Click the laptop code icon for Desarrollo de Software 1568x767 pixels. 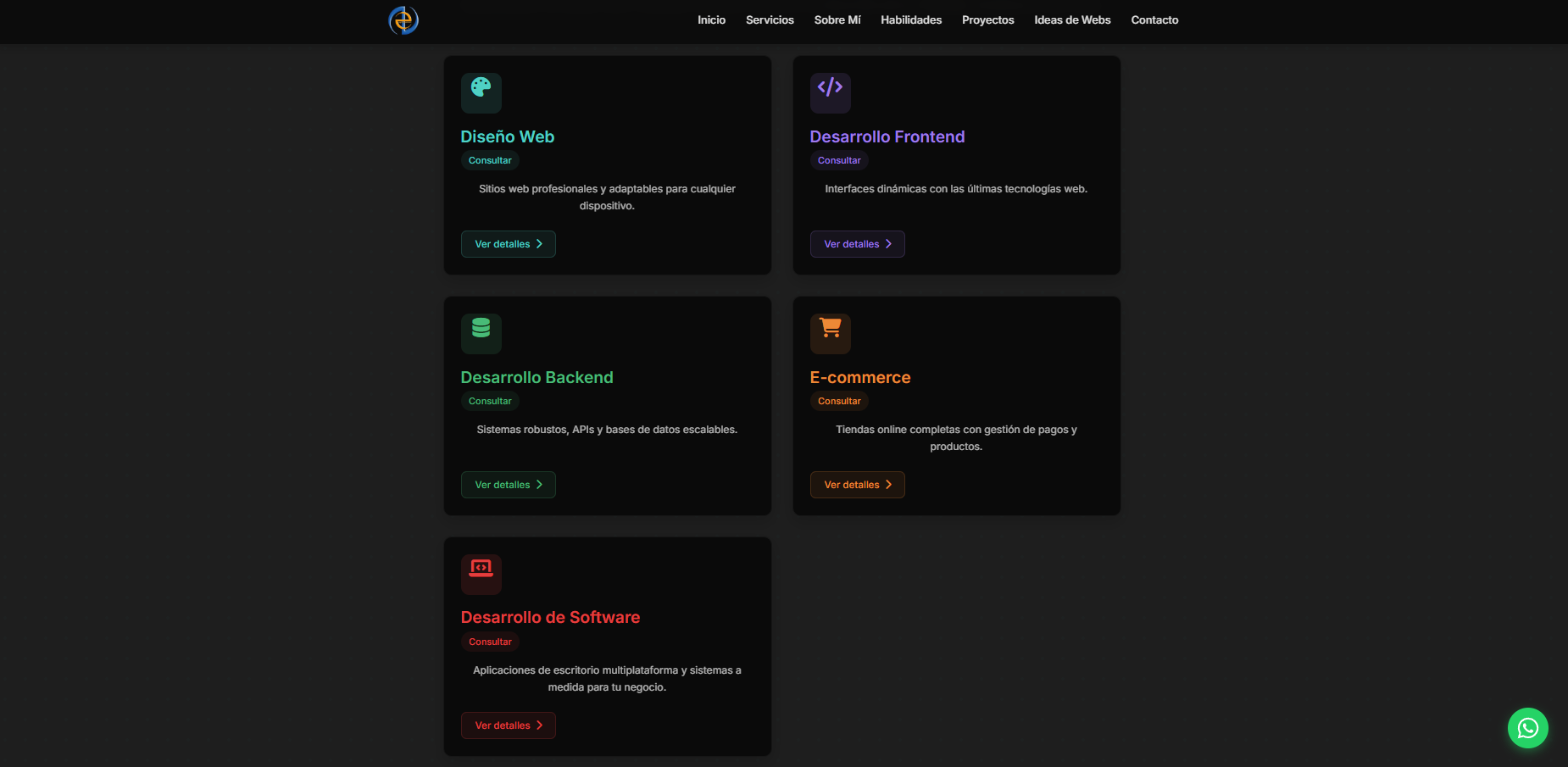pos(481,569)
